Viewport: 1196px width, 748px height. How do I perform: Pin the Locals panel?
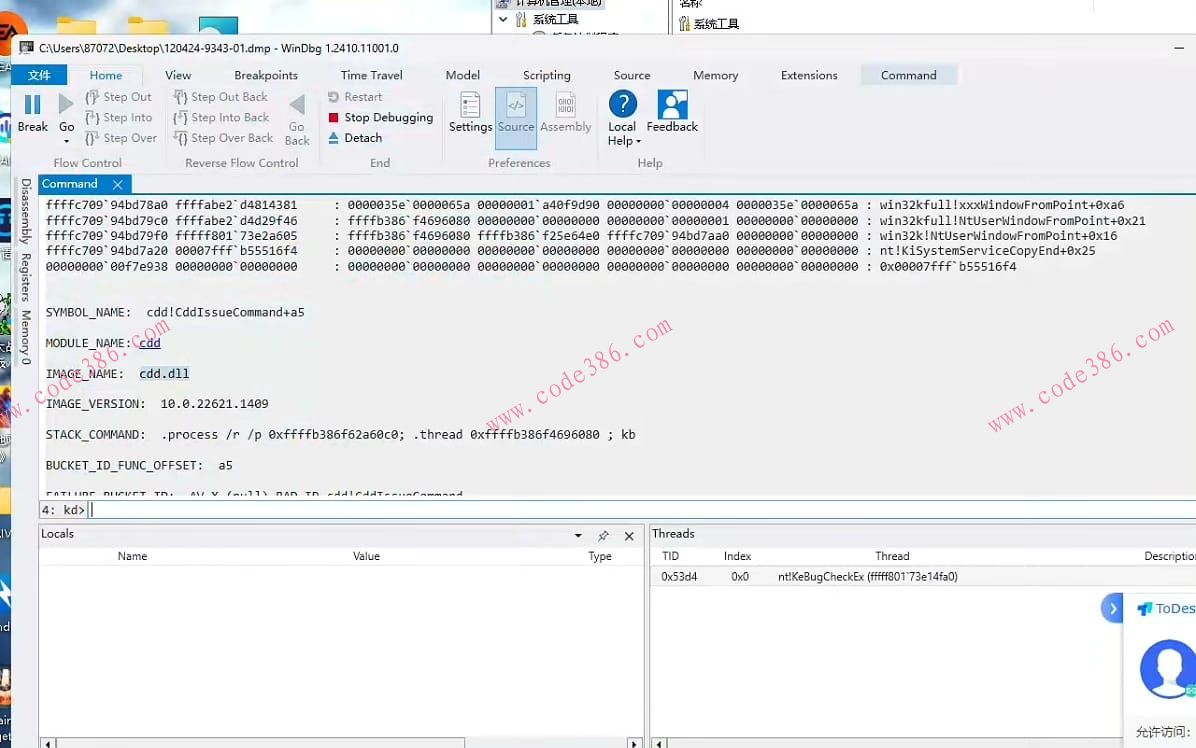coord(603,536)
